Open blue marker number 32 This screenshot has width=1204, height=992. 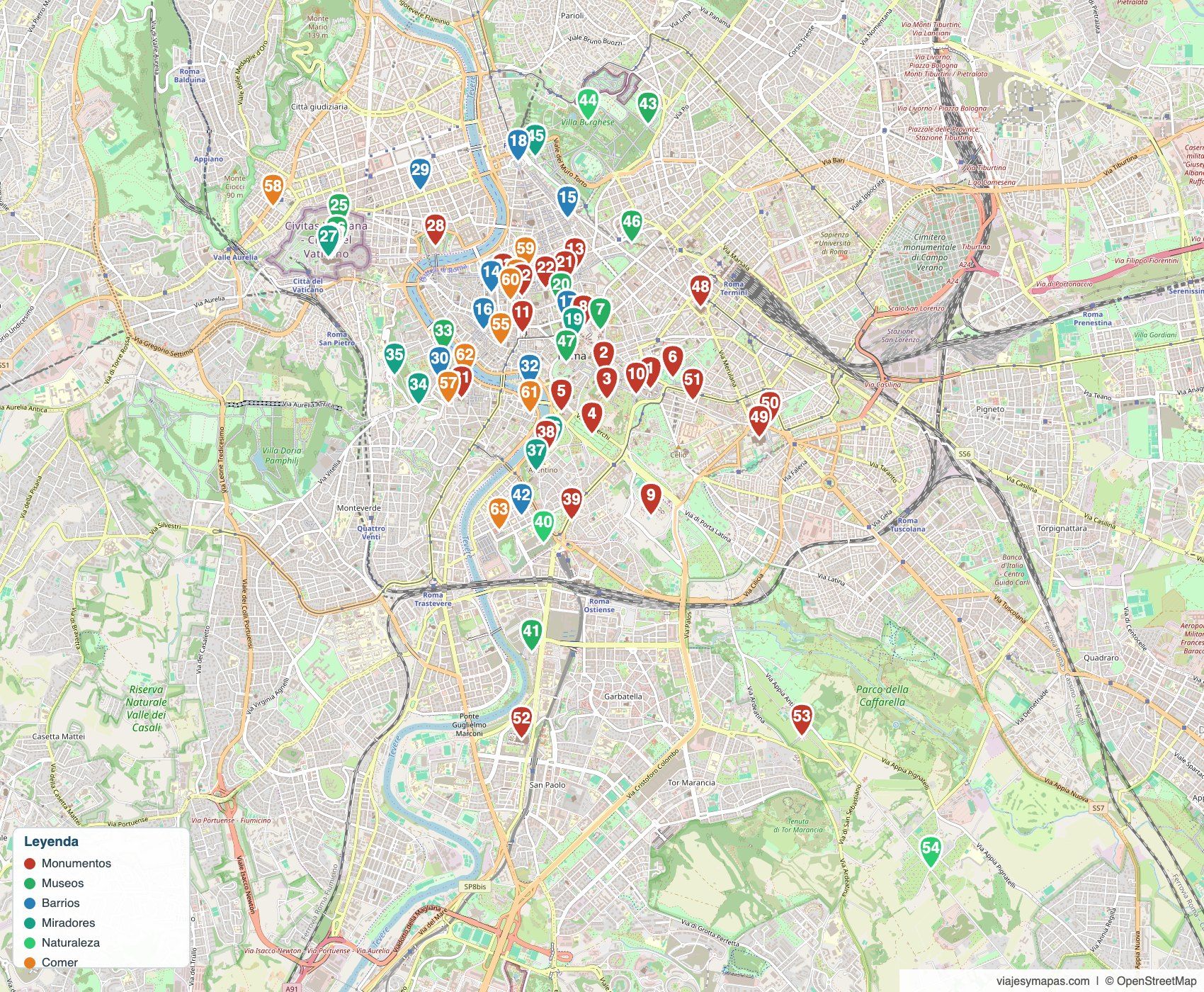click(530, 368)
